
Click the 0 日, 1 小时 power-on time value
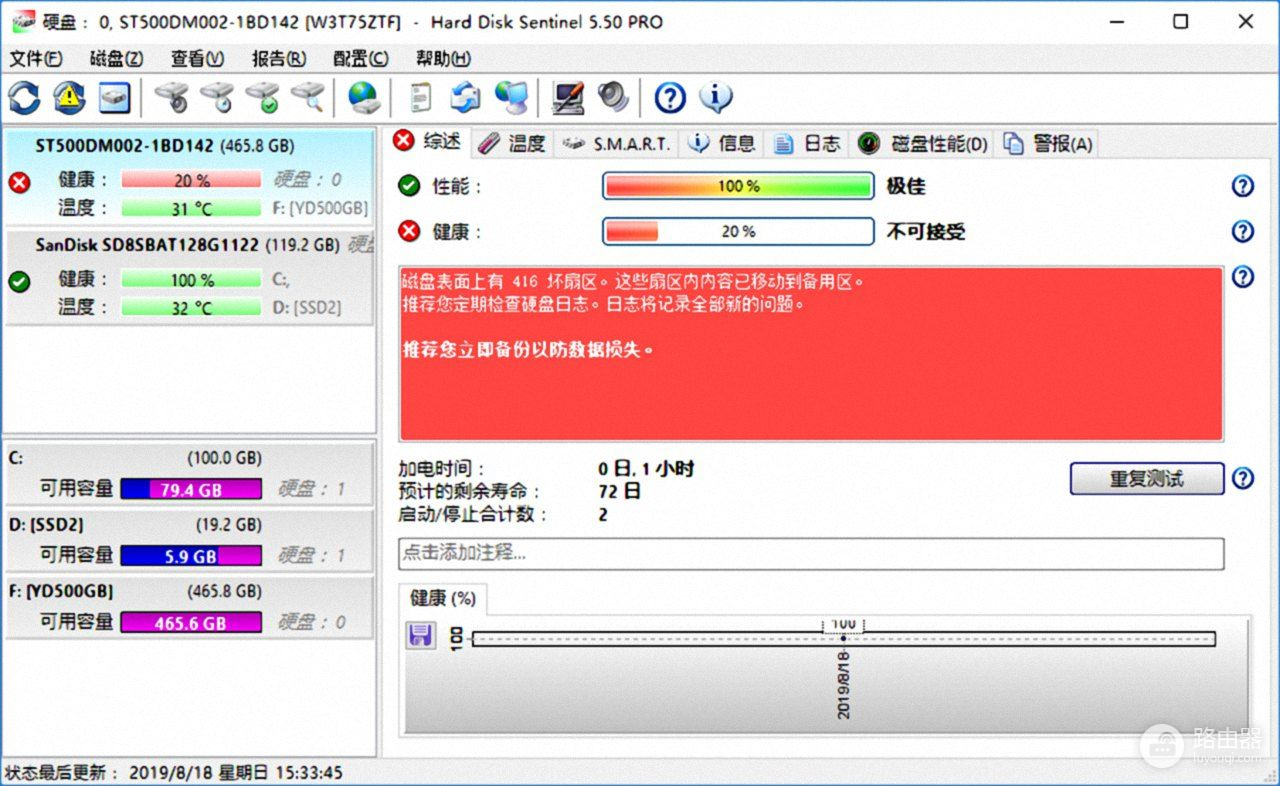(x=646, y=468)
